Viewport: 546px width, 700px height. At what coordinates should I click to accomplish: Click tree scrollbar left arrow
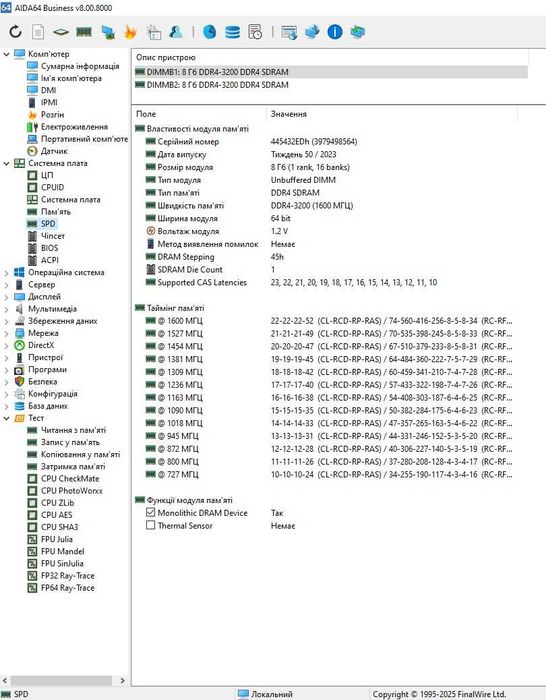click(5, 680)
